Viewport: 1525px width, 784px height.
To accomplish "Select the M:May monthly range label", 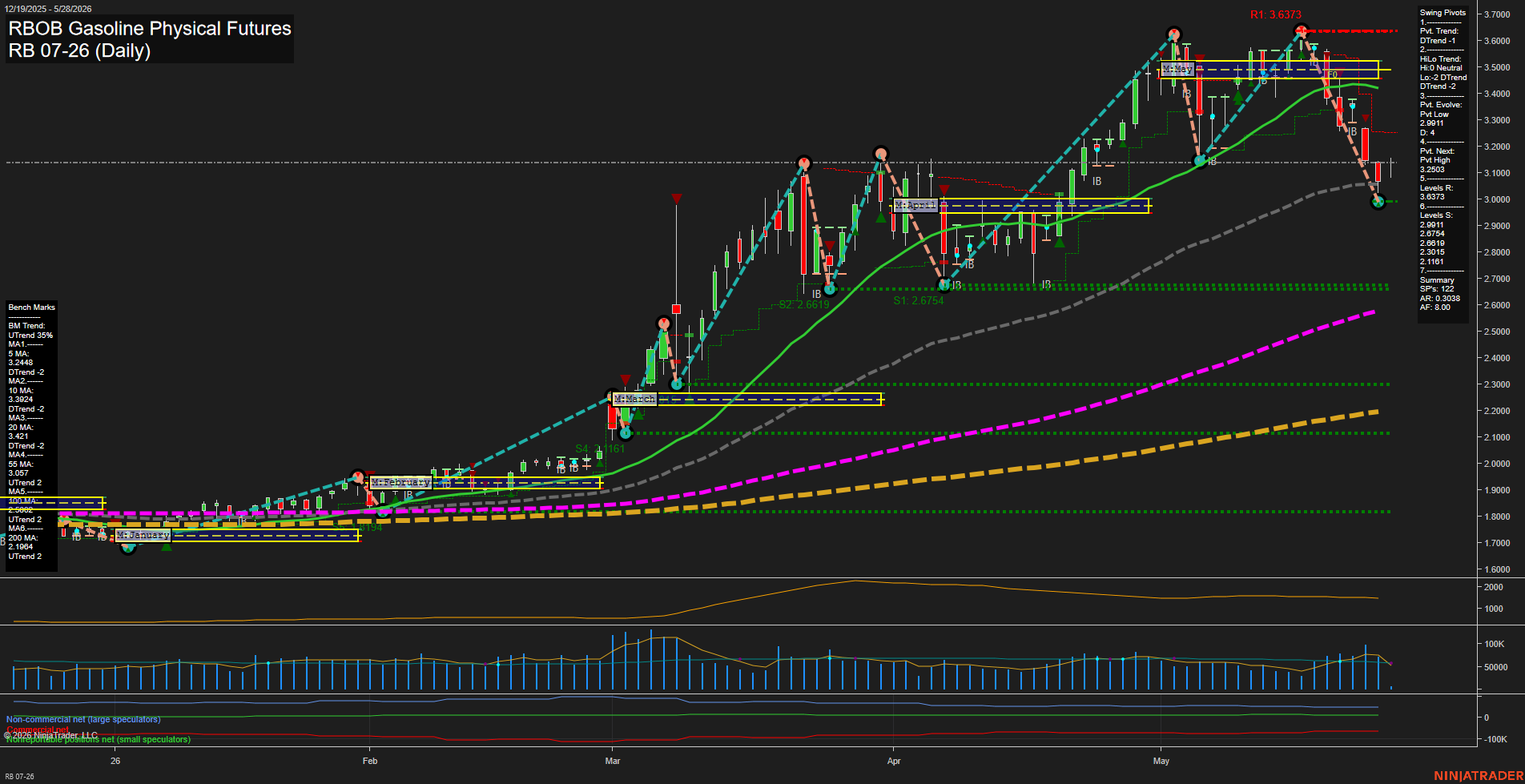I will click(x=1177, y=70).
